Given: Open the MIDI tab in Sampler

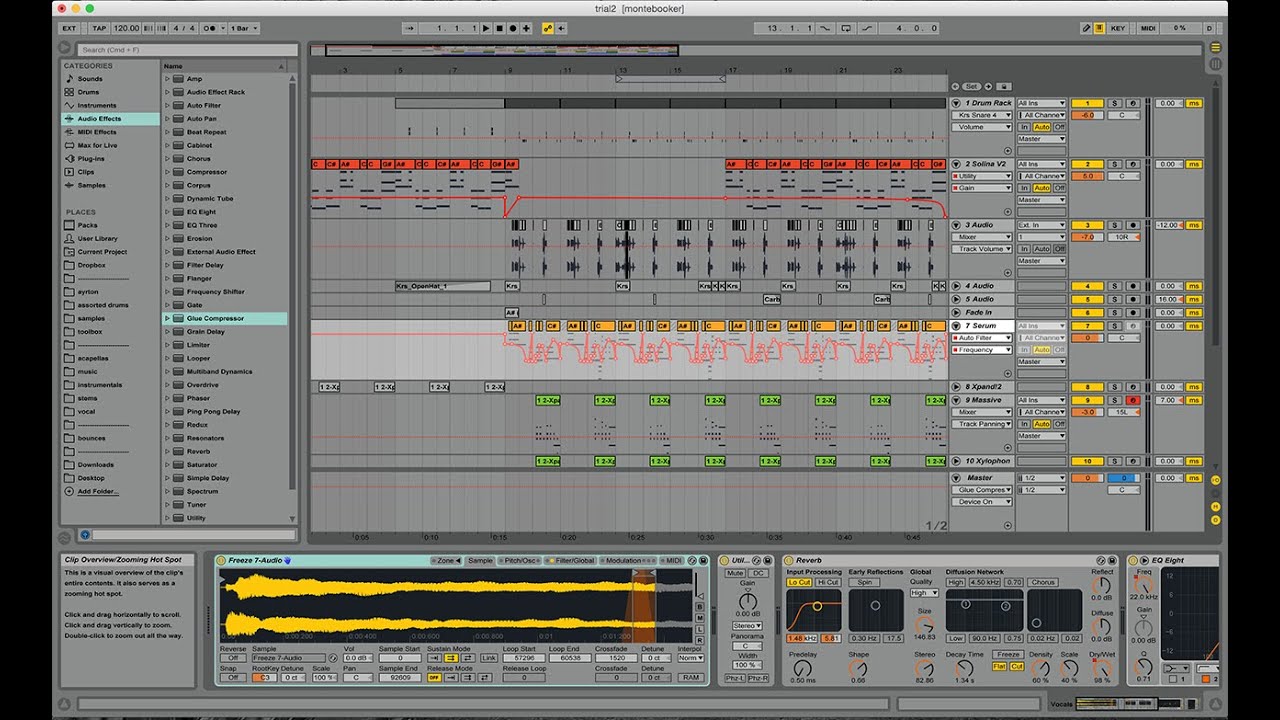Looking at the screenshot, I should click(670, 561).
